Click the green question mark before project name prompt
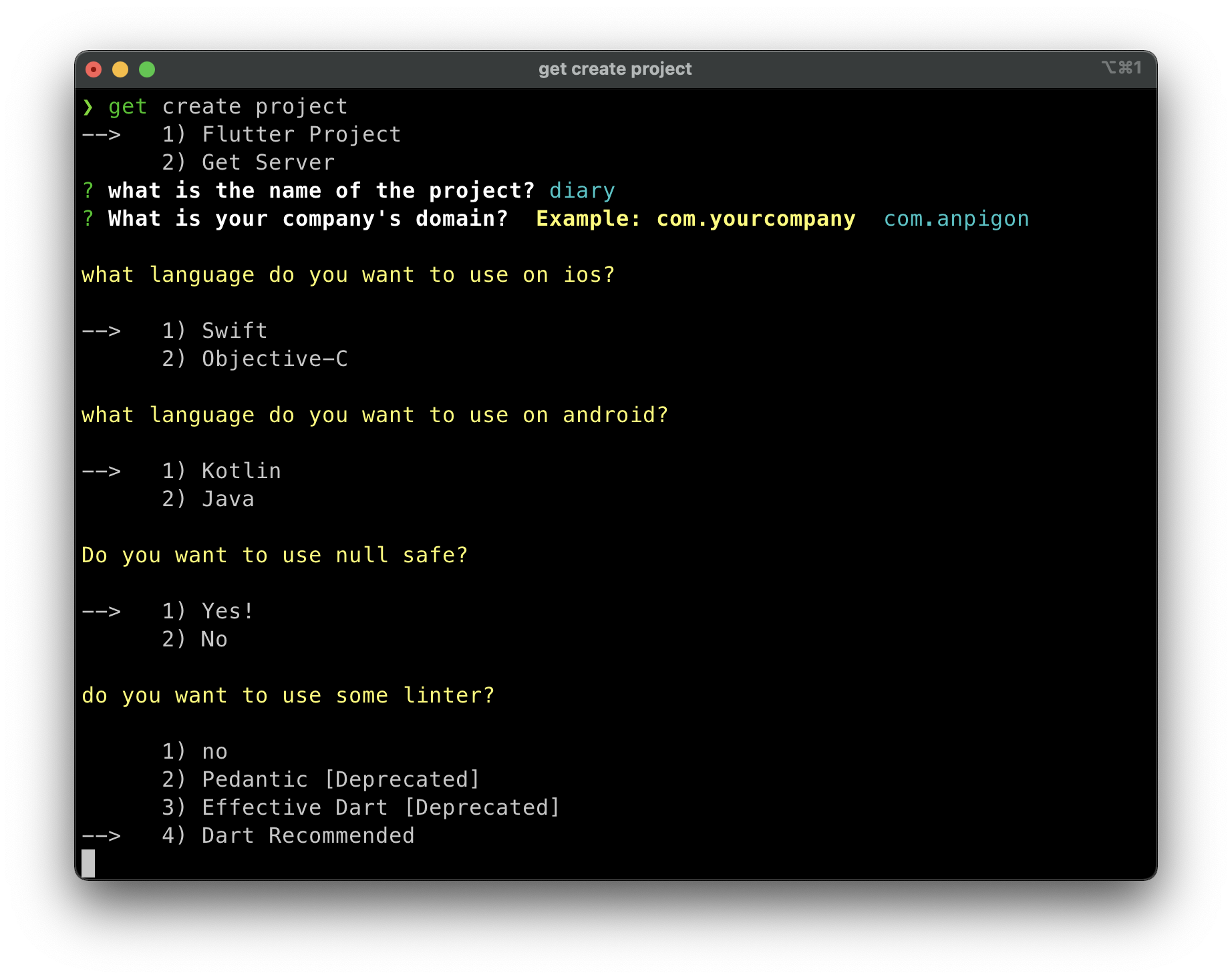The width and height of the screenshot is (1232, 979). 88,191
